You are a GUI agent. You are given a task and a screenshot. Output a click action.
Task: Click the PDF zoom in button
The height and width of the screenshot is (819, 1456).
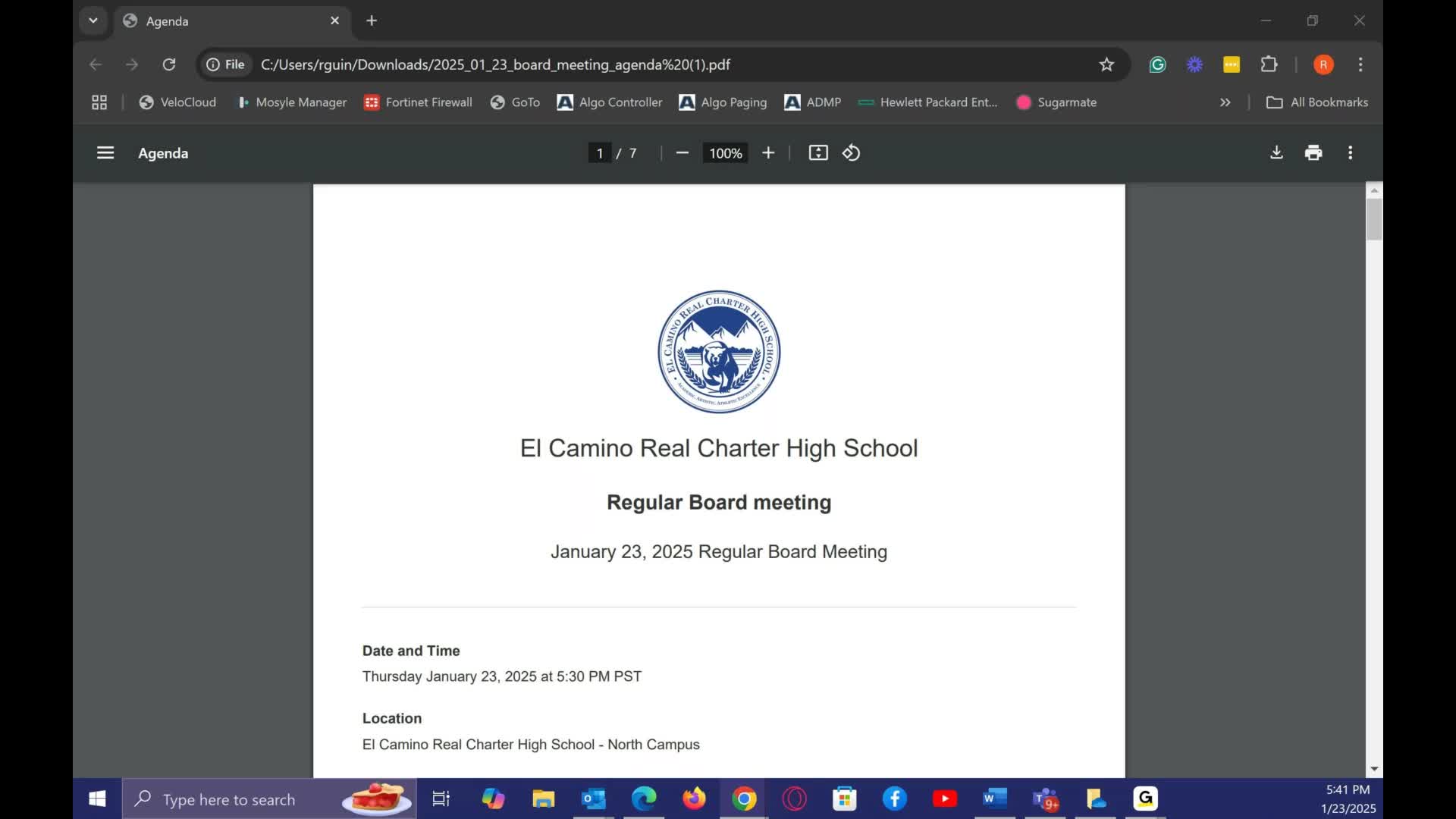tap(768, 153)
